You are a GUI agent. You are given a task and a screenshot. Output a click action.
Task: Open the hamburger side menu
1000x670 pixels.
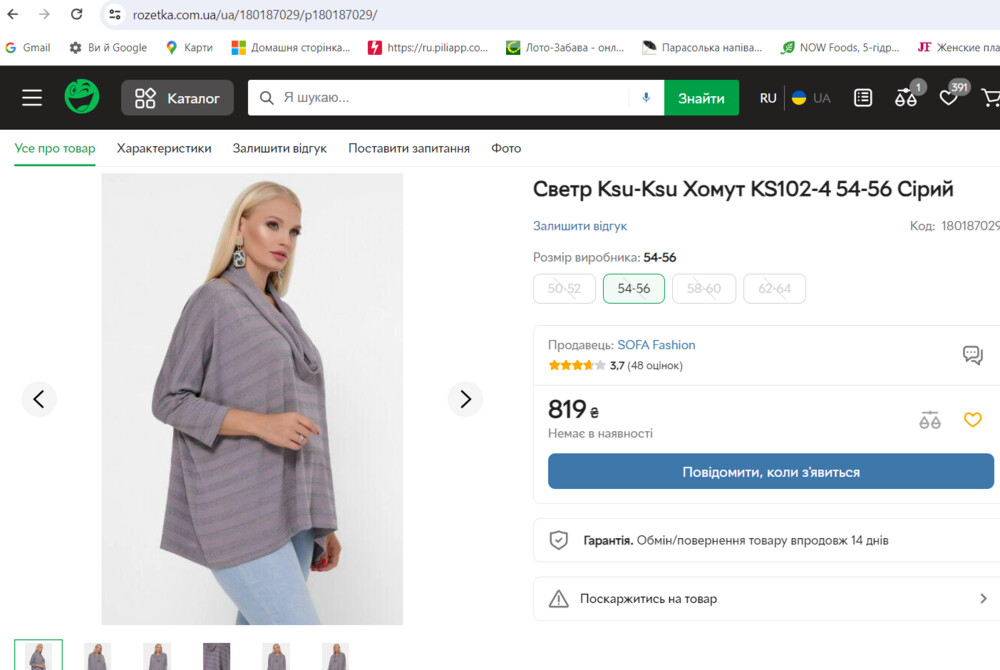click(x=32, y=98)
